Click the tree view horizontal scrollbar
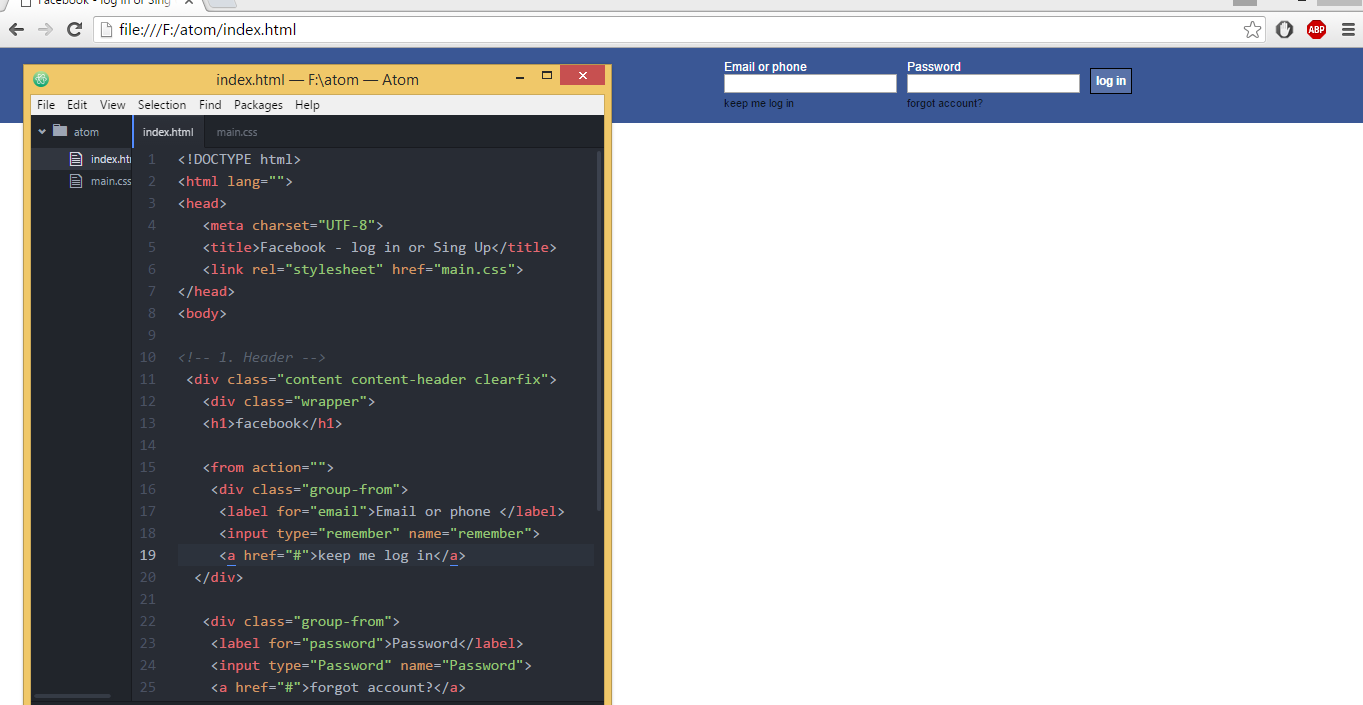Image resolution: width=1363 pixels, height=705 pixels. point(72,695)
